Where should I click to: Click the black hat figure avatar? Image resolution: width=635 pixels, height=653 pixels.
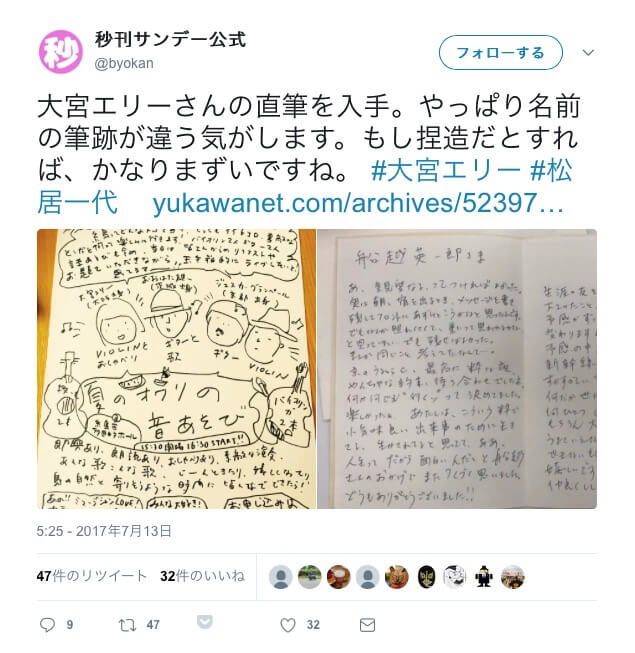(x=484, y=577)
